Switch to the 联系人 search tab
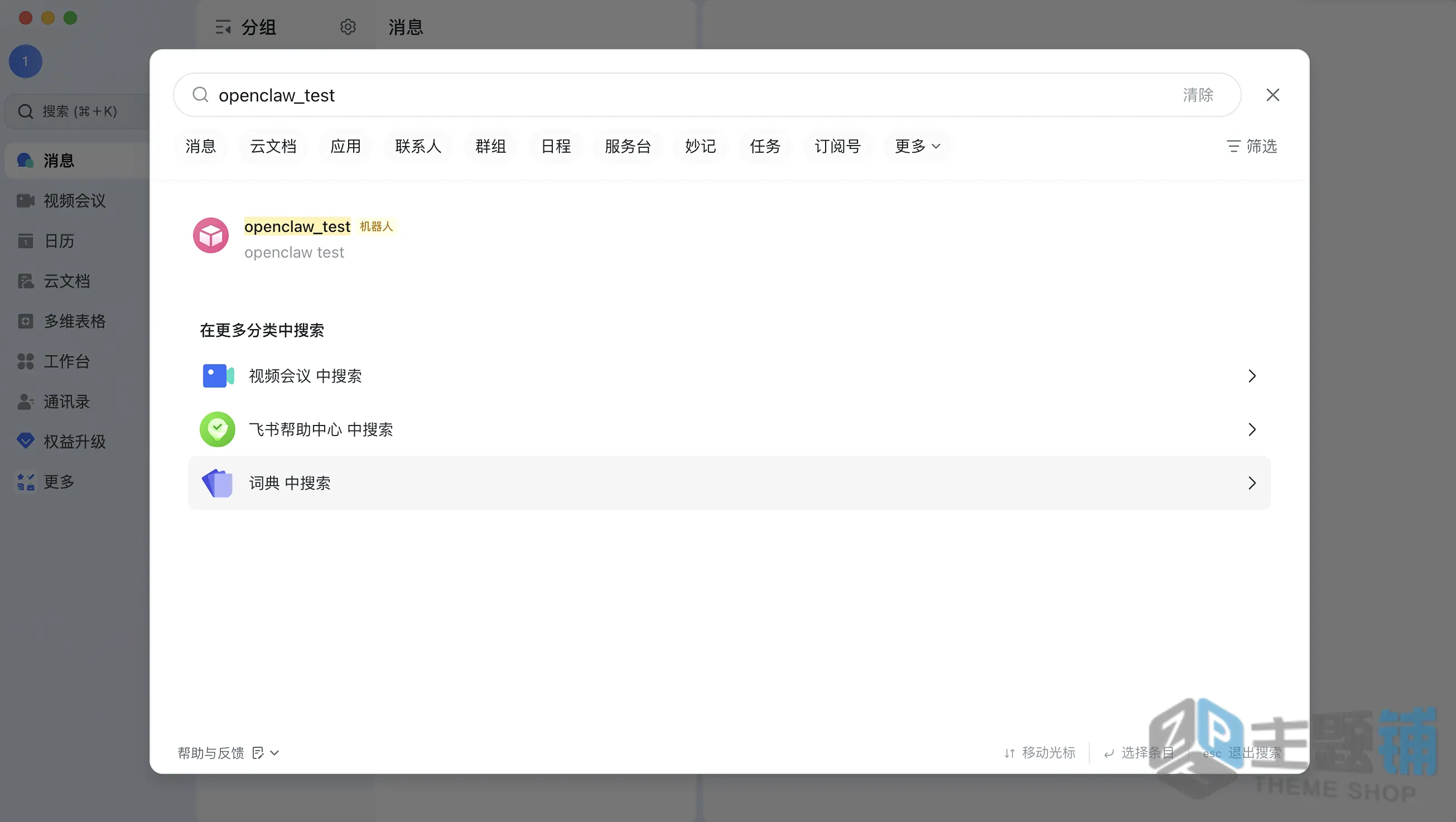 pyautogui.click(x=418, y=146)
